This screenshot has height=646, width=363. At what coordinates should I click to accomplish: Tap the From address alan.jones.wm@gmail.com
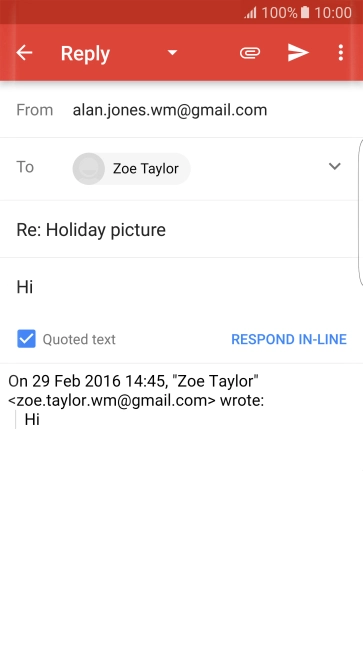[x=170, y=110]
